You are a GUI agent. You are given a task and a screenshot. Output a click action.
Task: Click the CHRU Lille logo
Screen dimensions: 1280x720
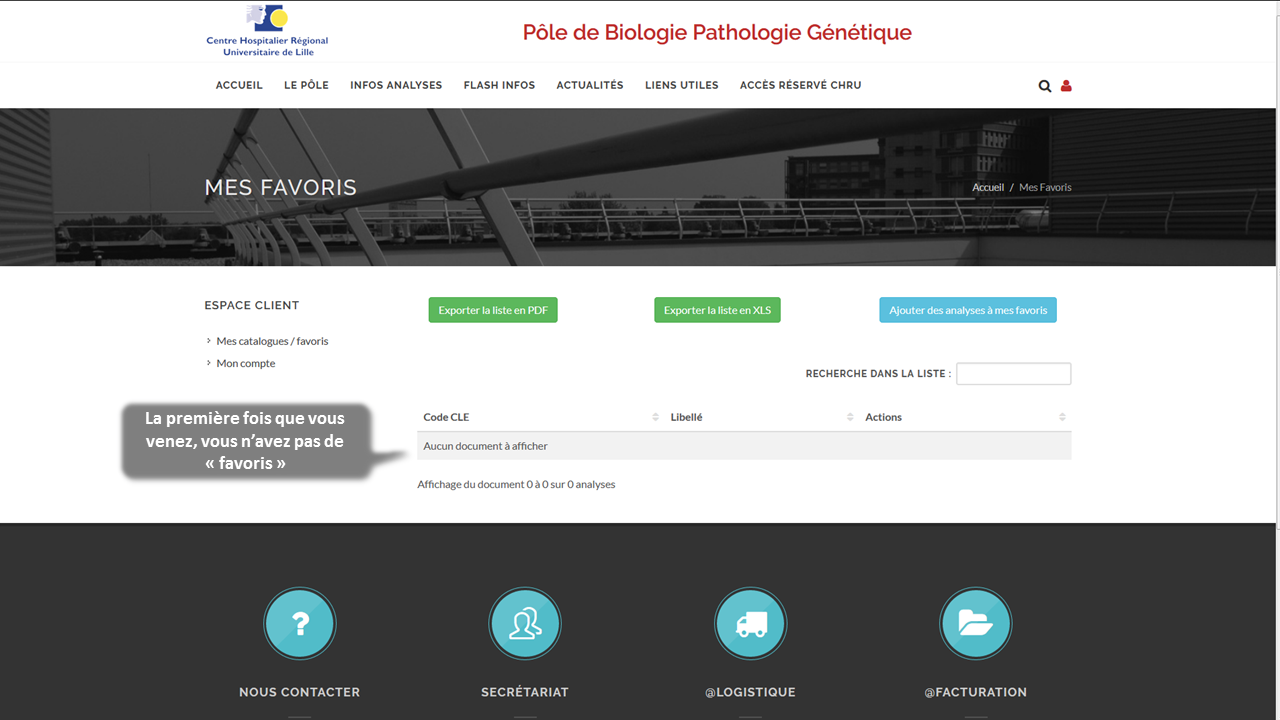(267, 31)
